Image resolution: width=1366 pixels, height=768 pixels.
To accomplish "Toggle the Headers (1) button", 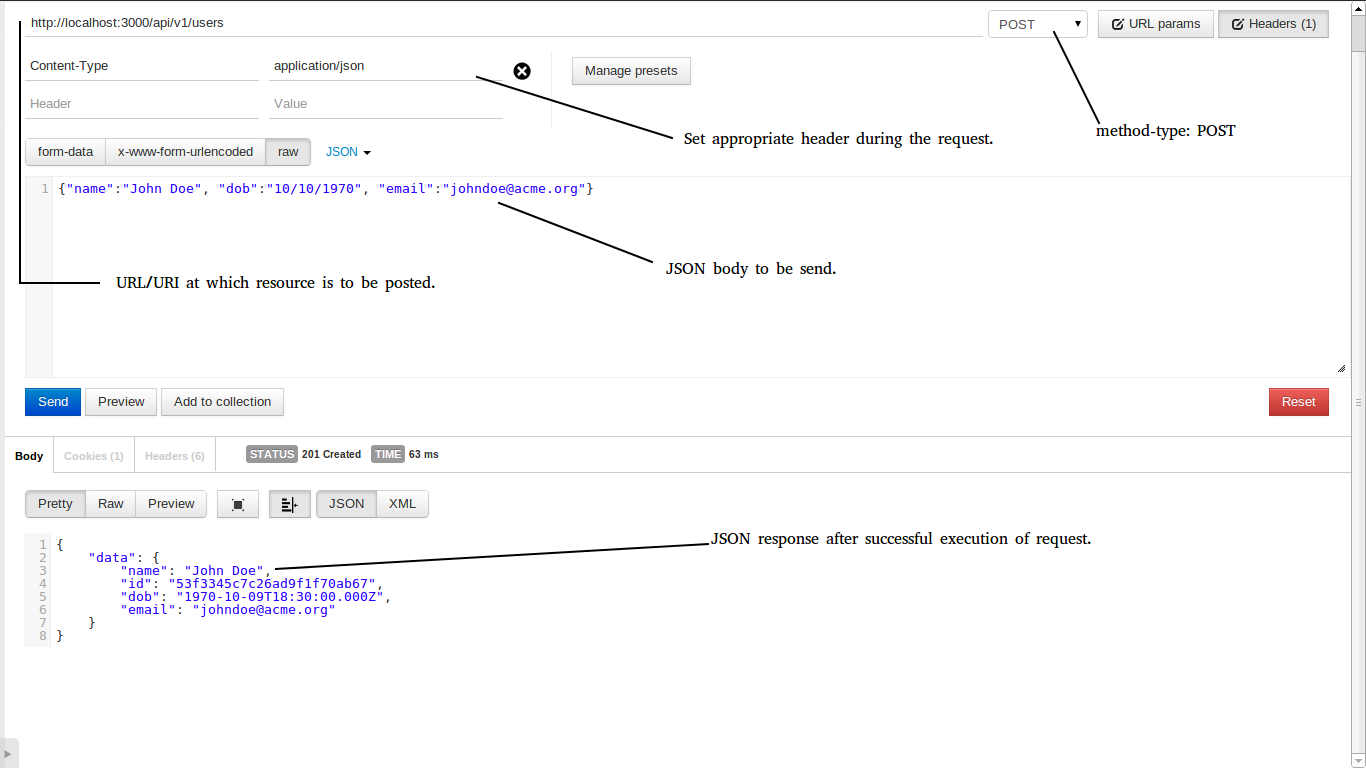I will click(x=1273, y=24).
